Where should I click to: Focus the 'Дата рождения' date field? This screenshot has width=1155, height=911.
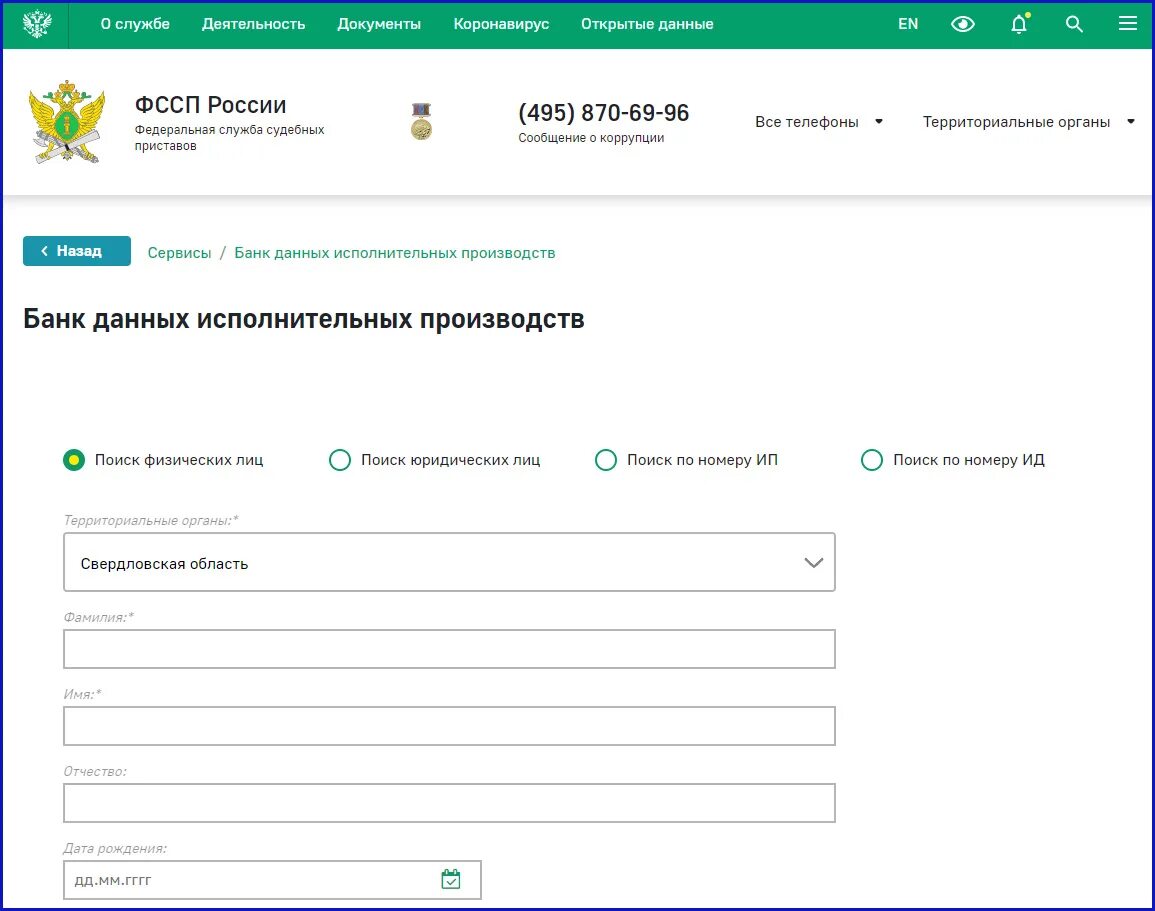tap(273, 879)
